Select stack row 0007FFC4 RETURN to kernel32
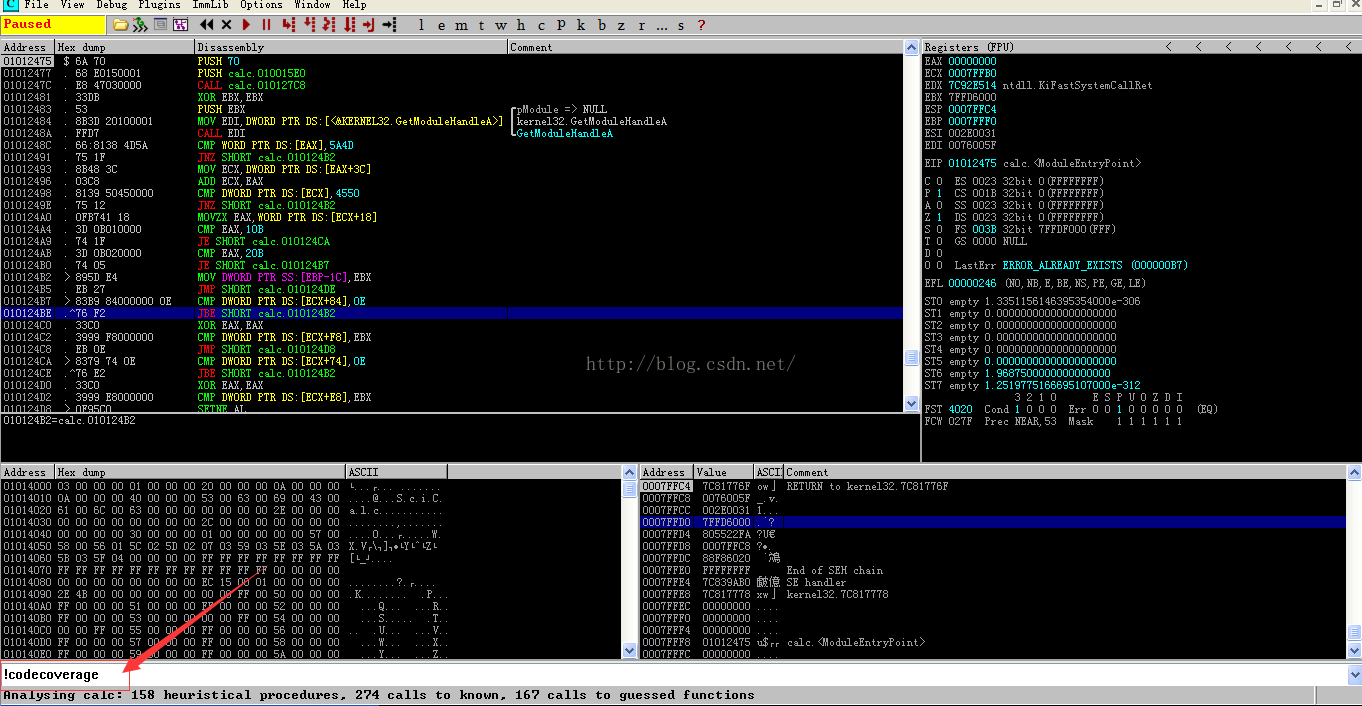 (x=993, y=486)
